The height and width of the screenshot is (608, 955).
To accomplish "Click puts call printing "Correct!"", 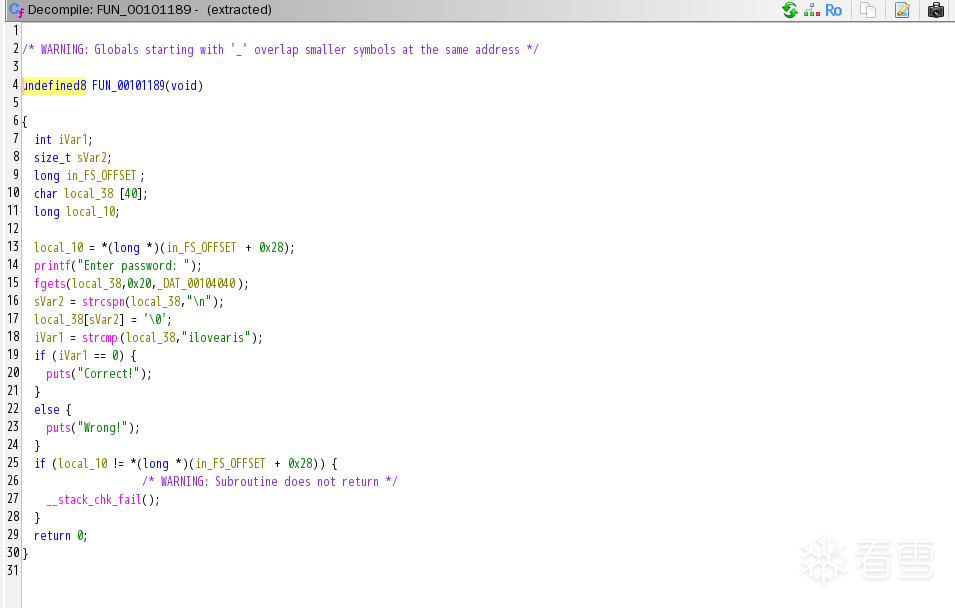I will pyautogui.click(x=58, y=373).
